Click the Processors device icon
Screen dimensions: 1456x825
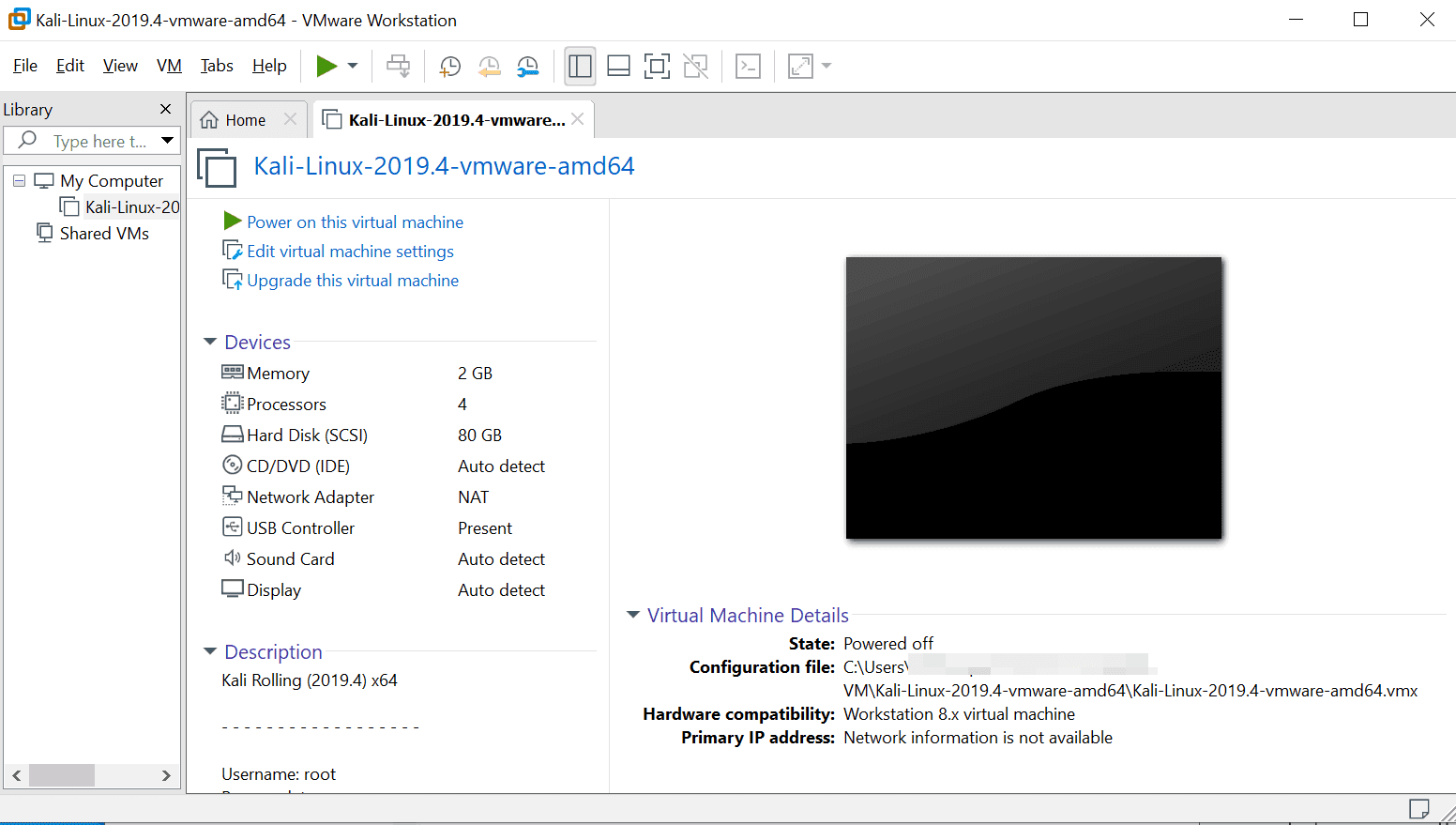point(232,404)
